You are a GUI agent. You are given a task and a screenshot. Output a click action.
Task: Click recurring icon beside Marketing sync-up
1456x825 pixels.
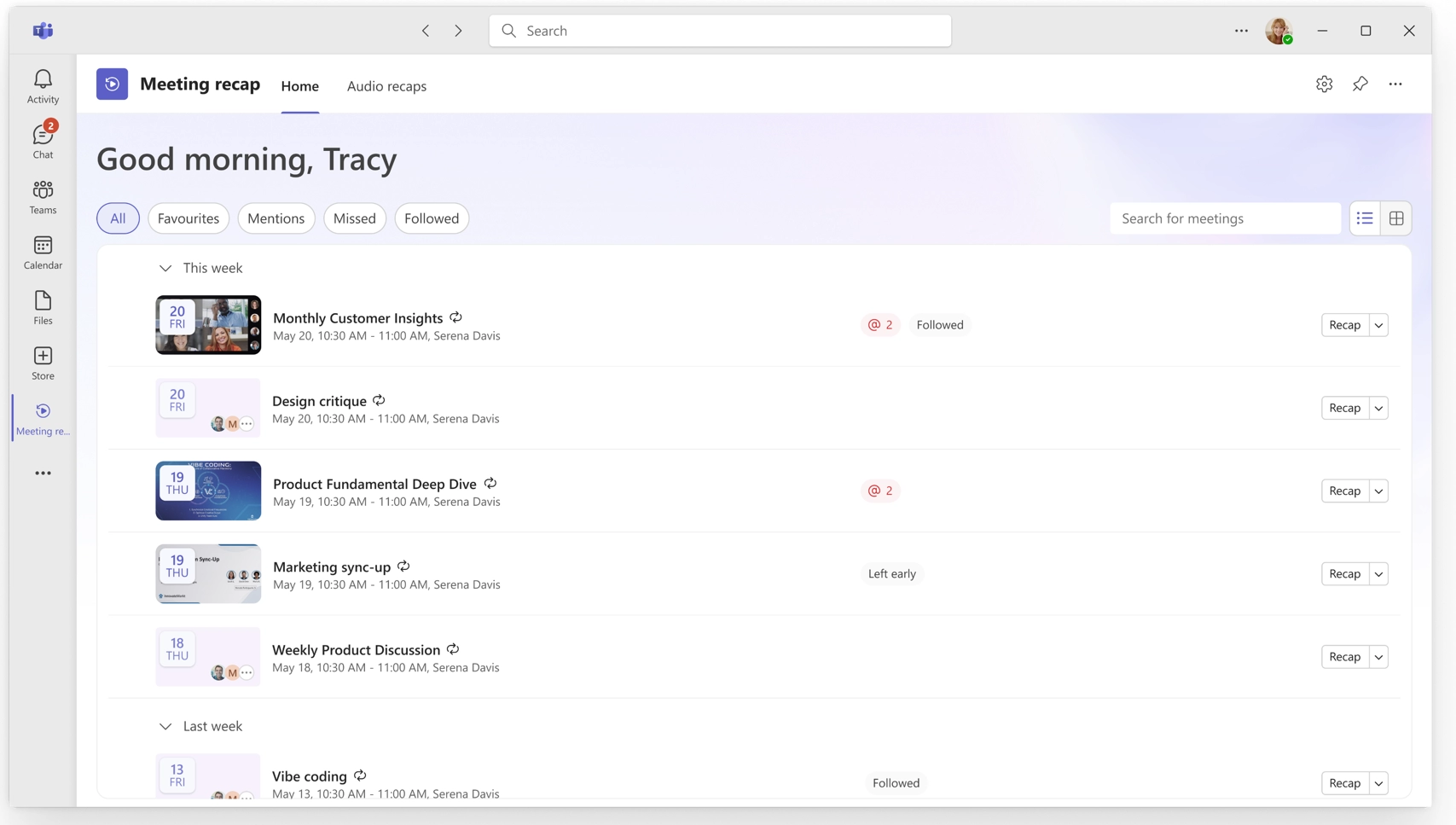[403, 566]
